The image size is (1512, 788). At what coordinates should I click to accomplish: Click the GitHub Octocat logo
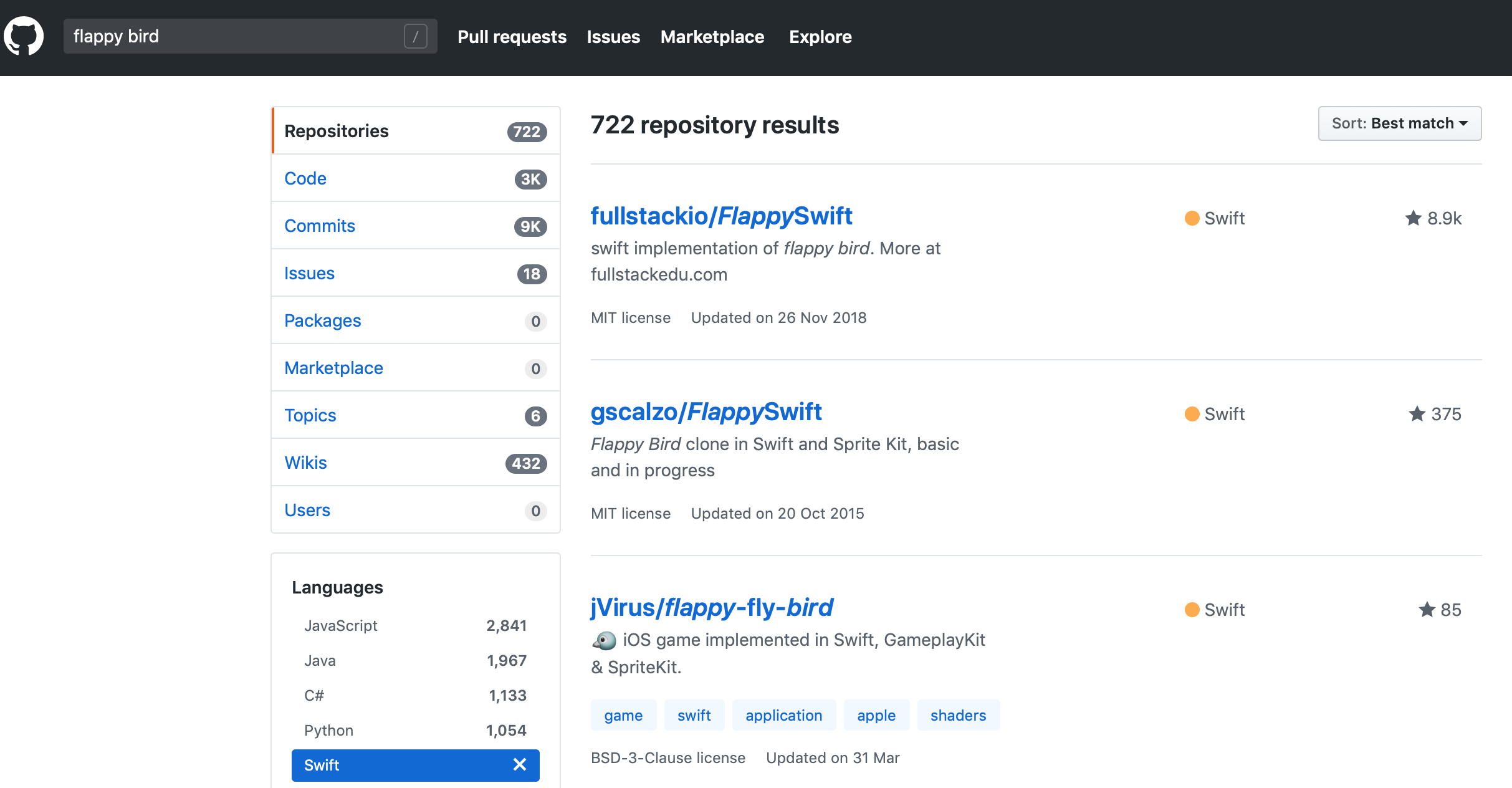click(x=24, y=36)
